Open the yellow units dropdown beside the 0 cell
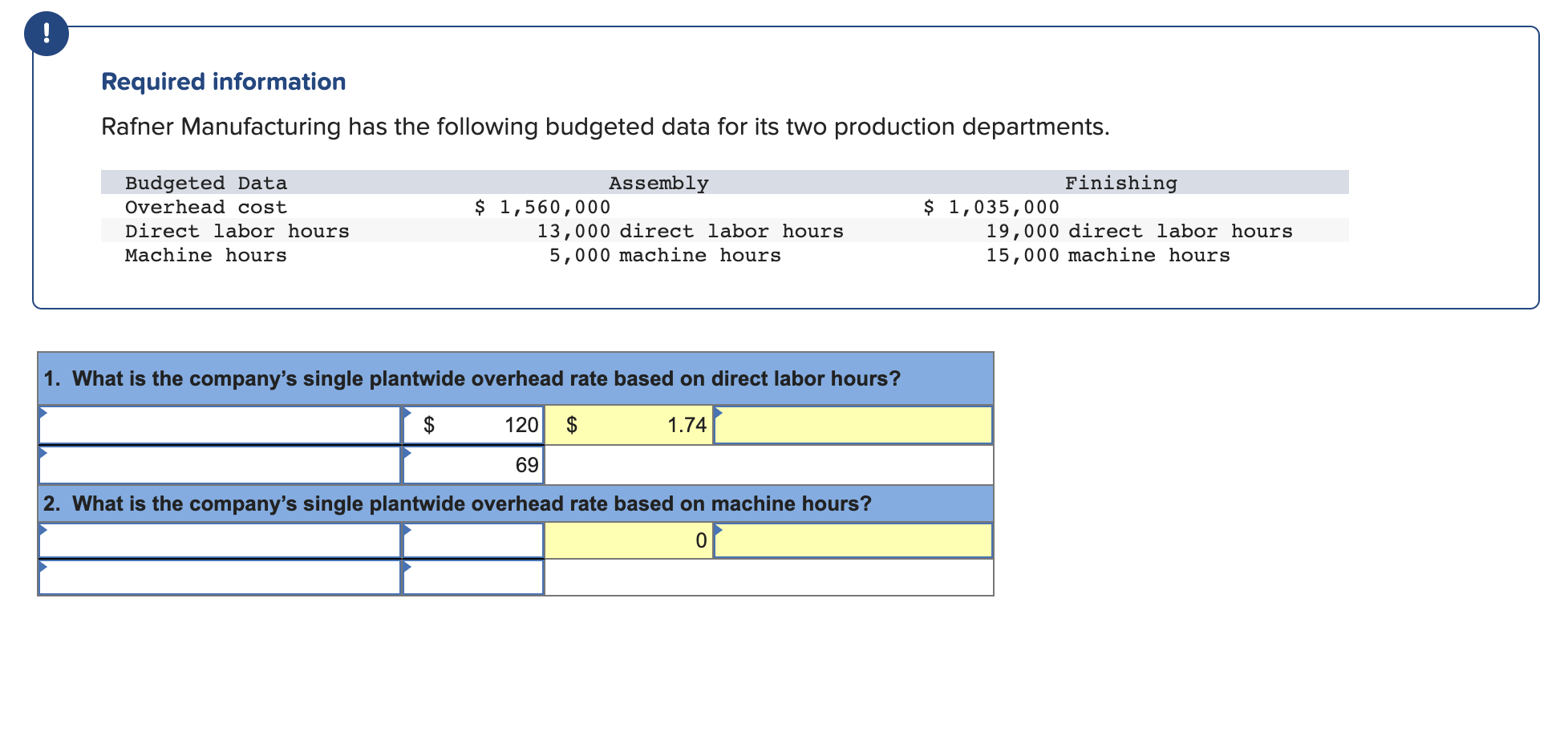1568x744 pixels. [853, 540]
